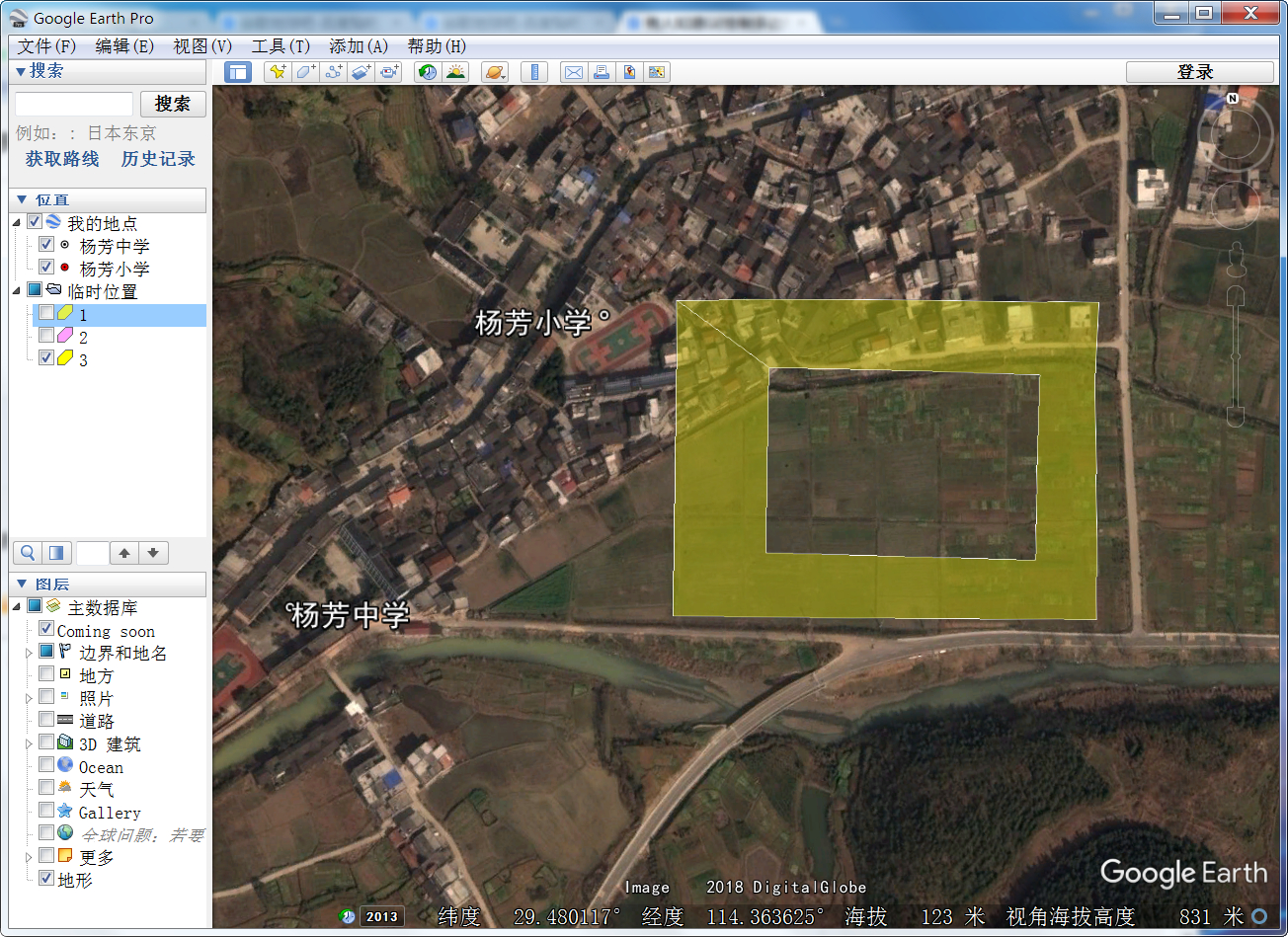Screen dimensions: 1288x937
Task: Enable the checkbox for polygon 2
Action: point(46,336)
